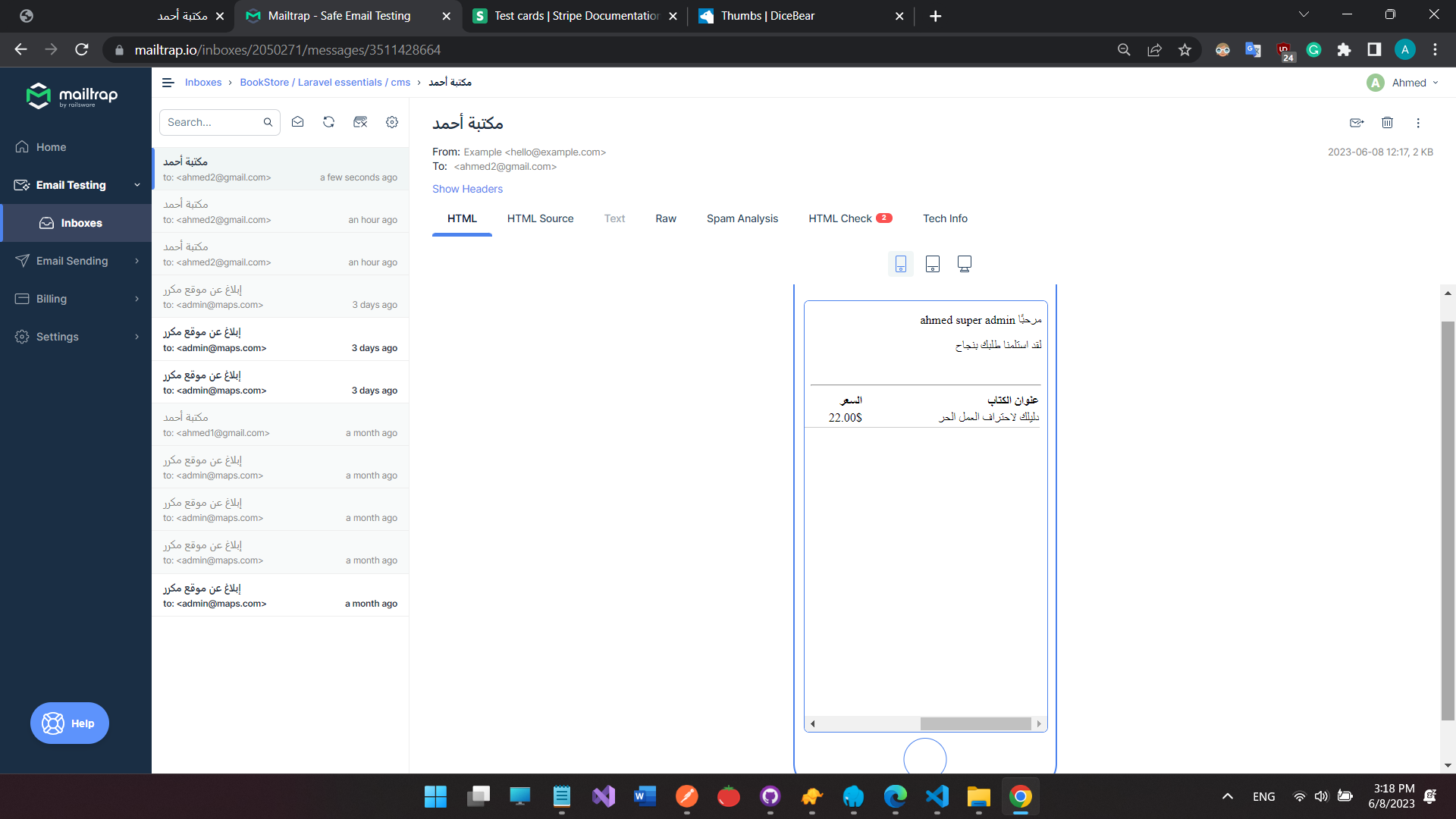Expand the Email Sending section

point(72,261)
